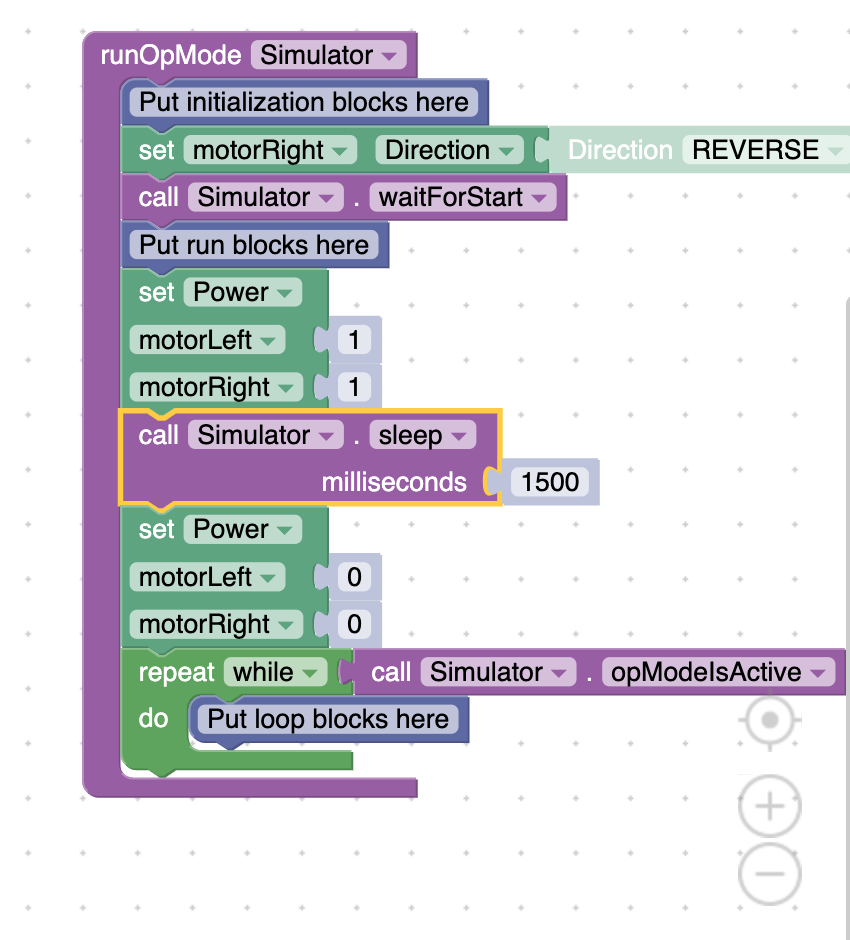Image resolution: width=850 pixels, height=940 pixels.
Task: Select the 'Put initialization blocks here' comment block
Action: point(304,102)
